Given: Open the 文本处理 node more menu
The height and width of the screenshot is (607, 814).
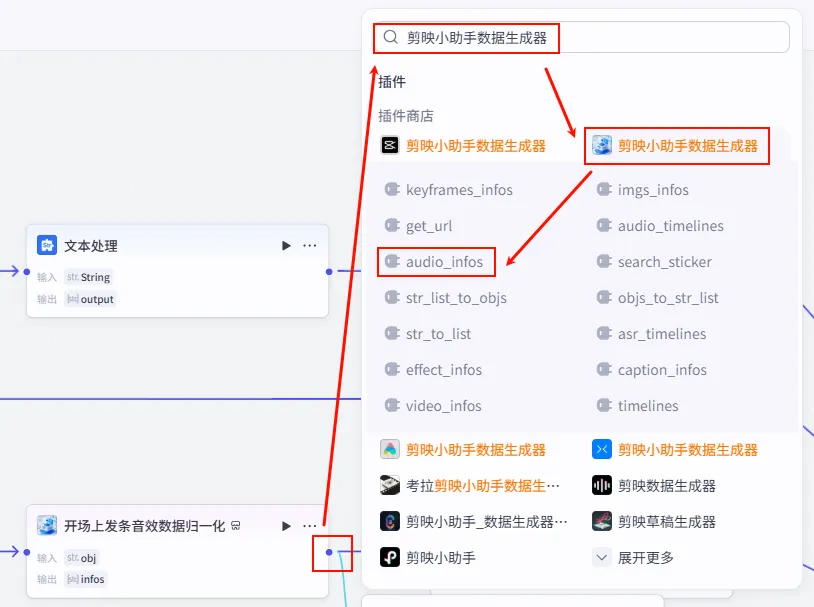Looking at the screenshot, I should coord(310,246).
